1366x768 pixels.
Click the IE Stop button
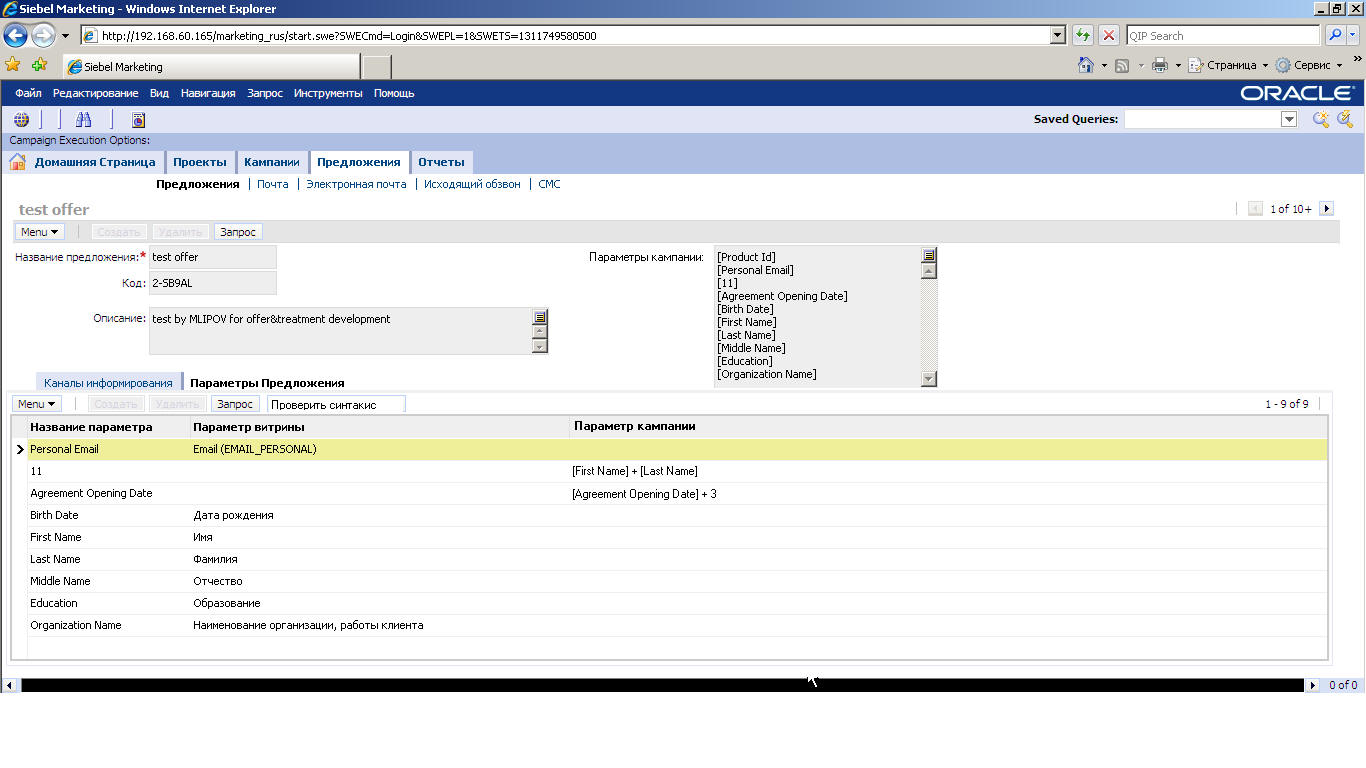(1109, 35)
